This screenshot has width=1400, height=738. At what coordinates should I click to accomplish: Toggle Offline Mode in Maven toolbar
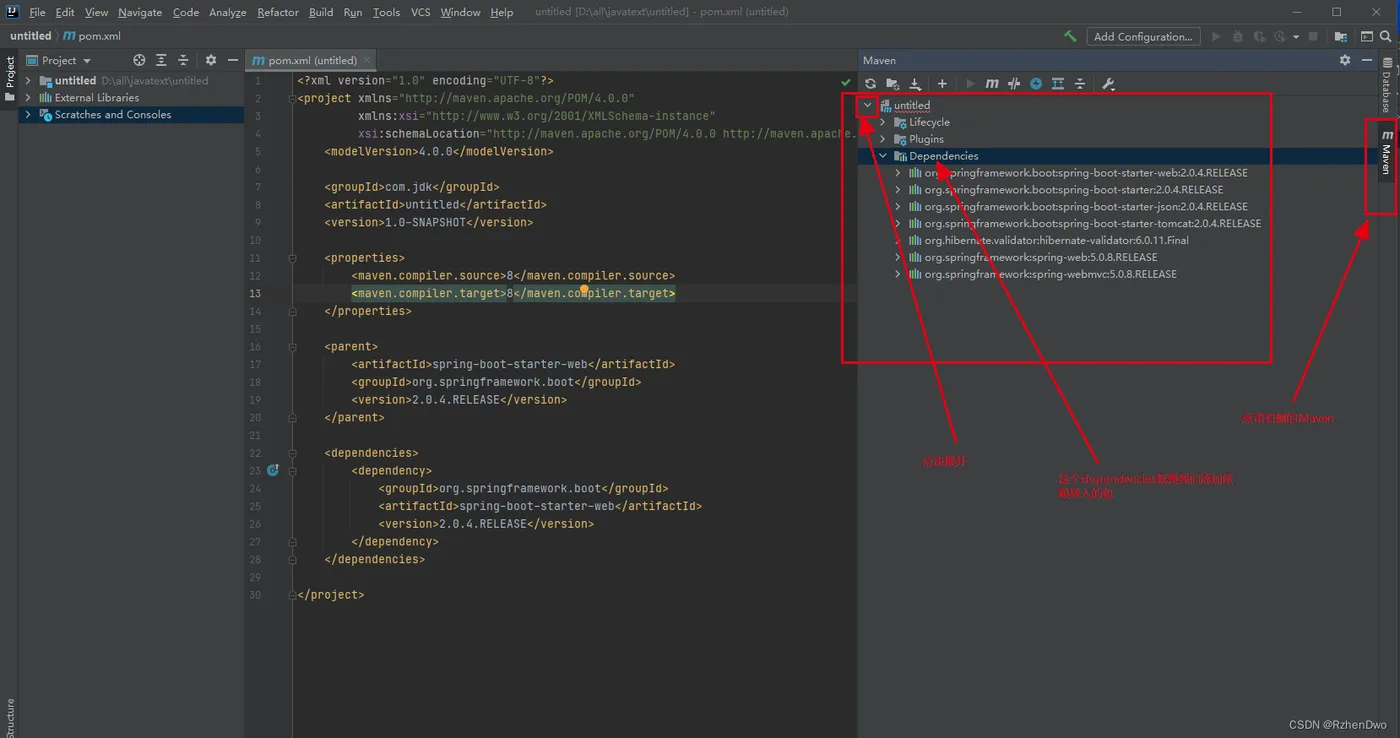[1014, 84]
